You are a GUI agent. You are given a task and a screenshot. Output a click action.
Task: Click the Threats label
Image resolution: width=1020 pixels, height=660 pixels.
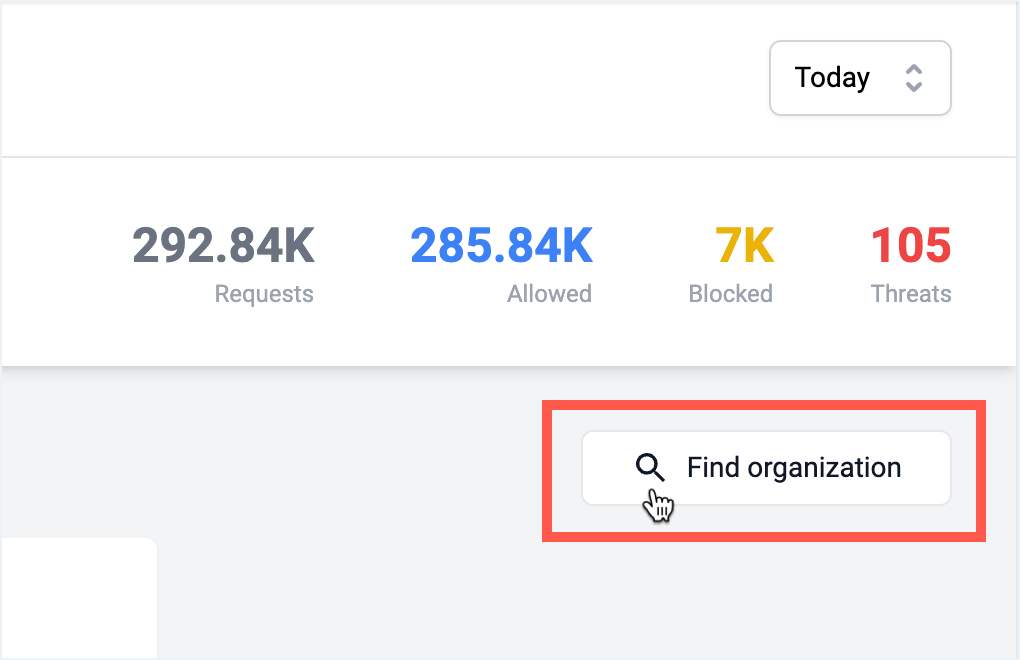coord(911,294)
